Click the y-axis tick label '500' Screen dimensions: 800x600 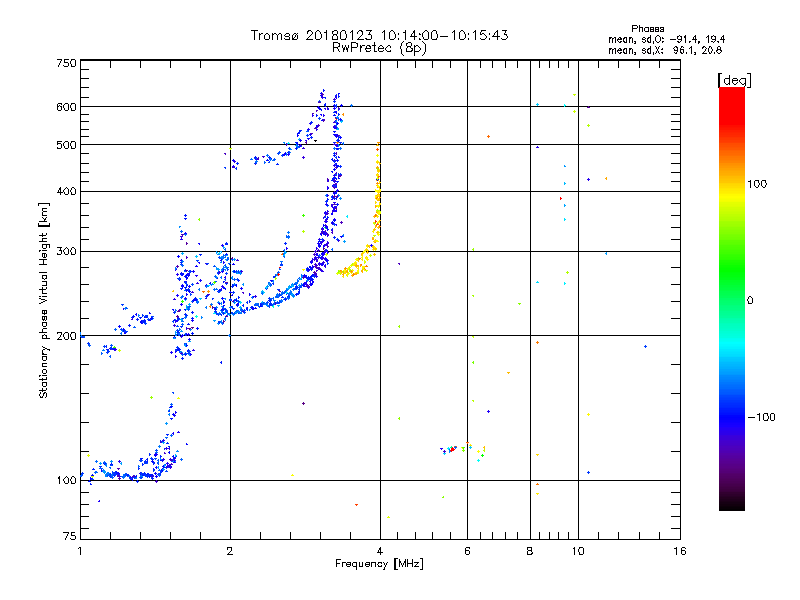[66, 145]
